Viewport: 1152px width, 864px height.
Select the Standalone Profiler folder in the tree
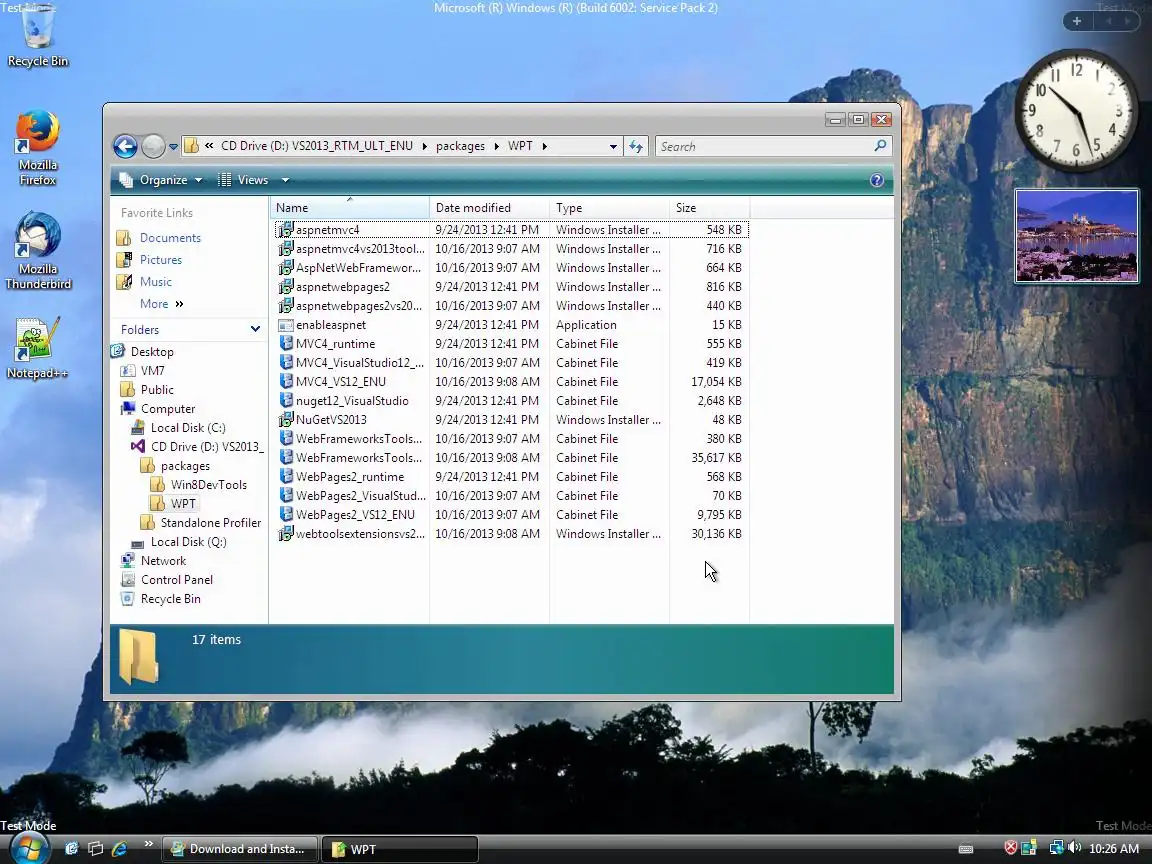[210, 522]
